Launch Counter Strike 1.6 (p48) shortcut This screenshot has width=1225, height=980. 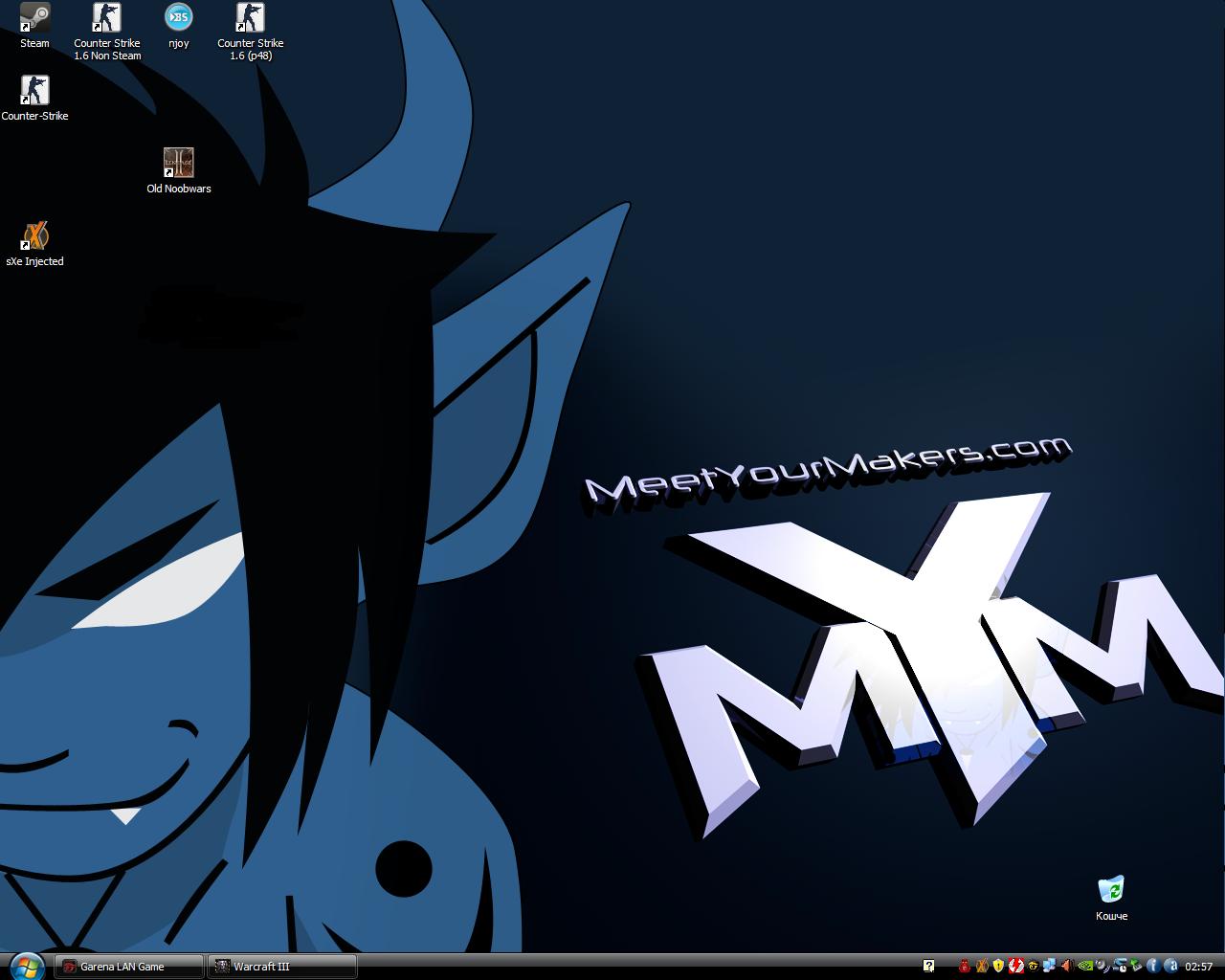[x=250, y=32]
